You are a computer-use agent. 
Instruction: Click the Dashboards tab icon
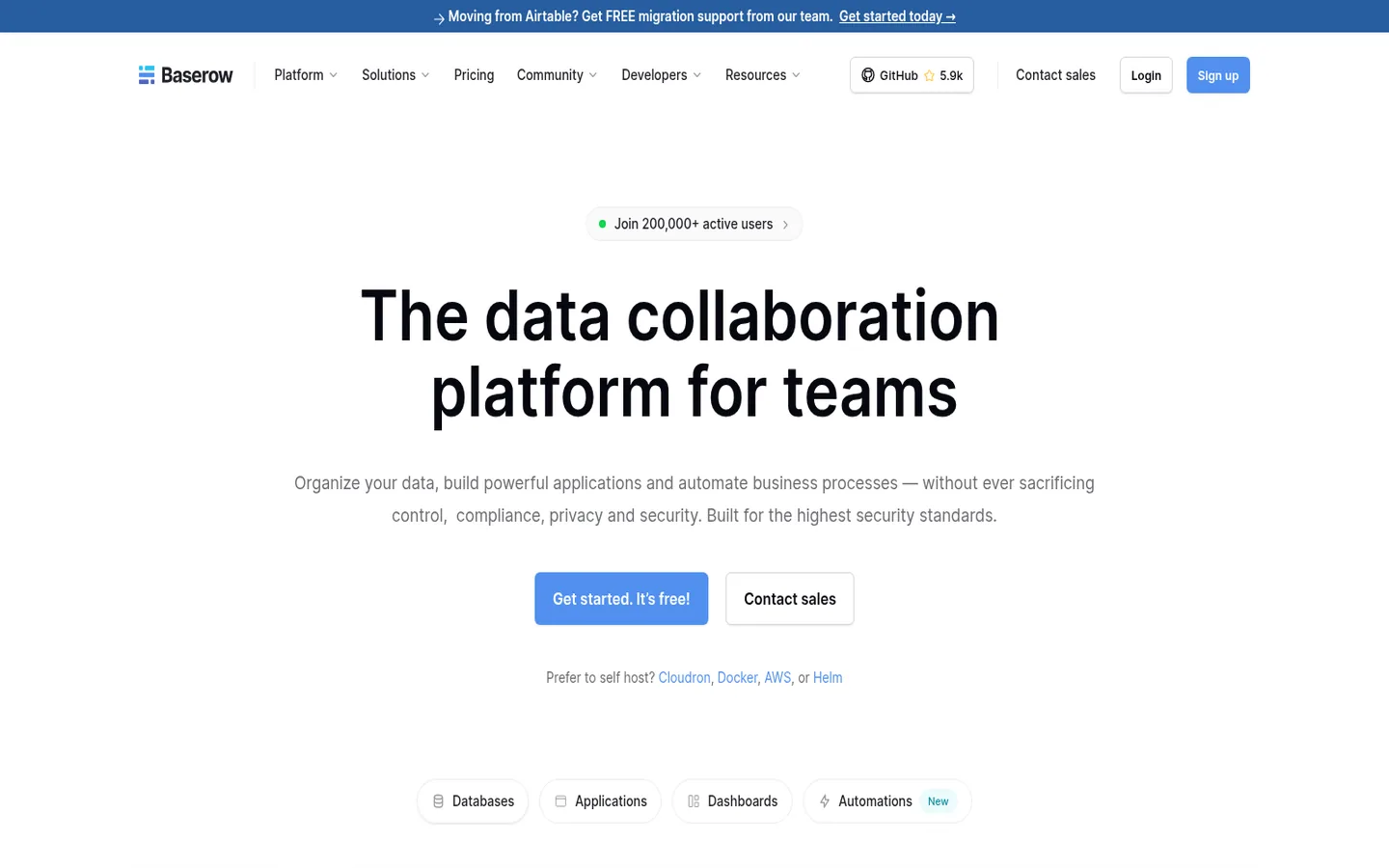(694, 801)
